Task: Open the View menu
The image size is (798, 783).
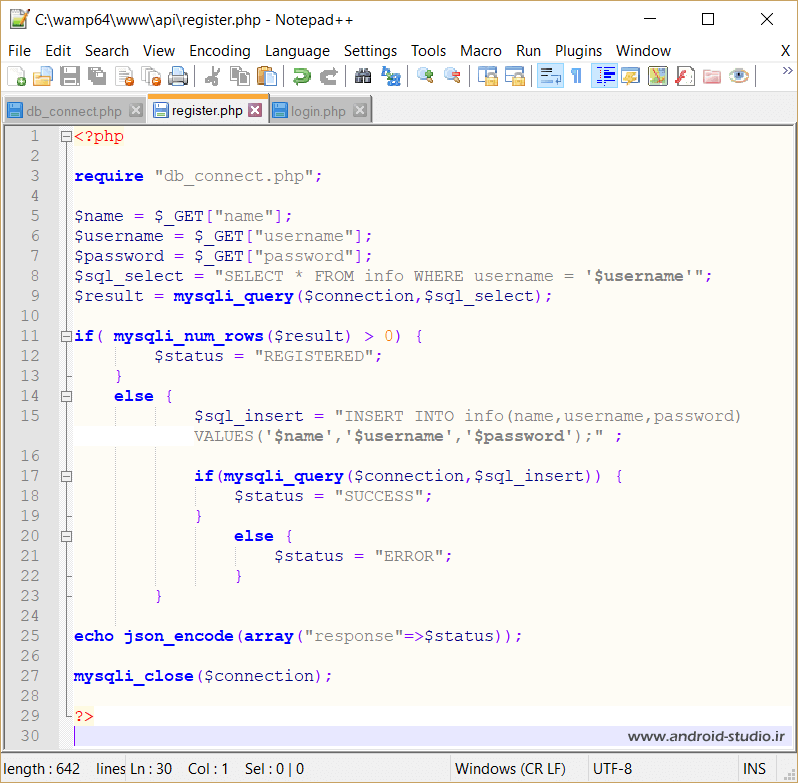Action: tap(159, 51)
